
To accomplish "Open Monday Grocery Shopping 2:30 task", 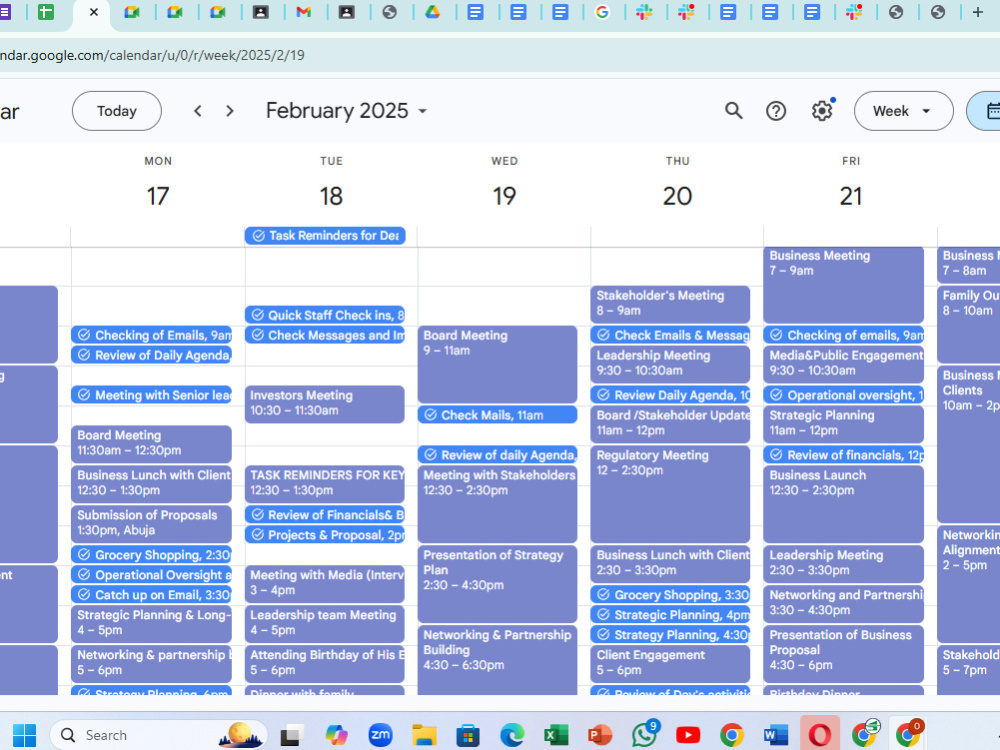I will pos(152,555).
